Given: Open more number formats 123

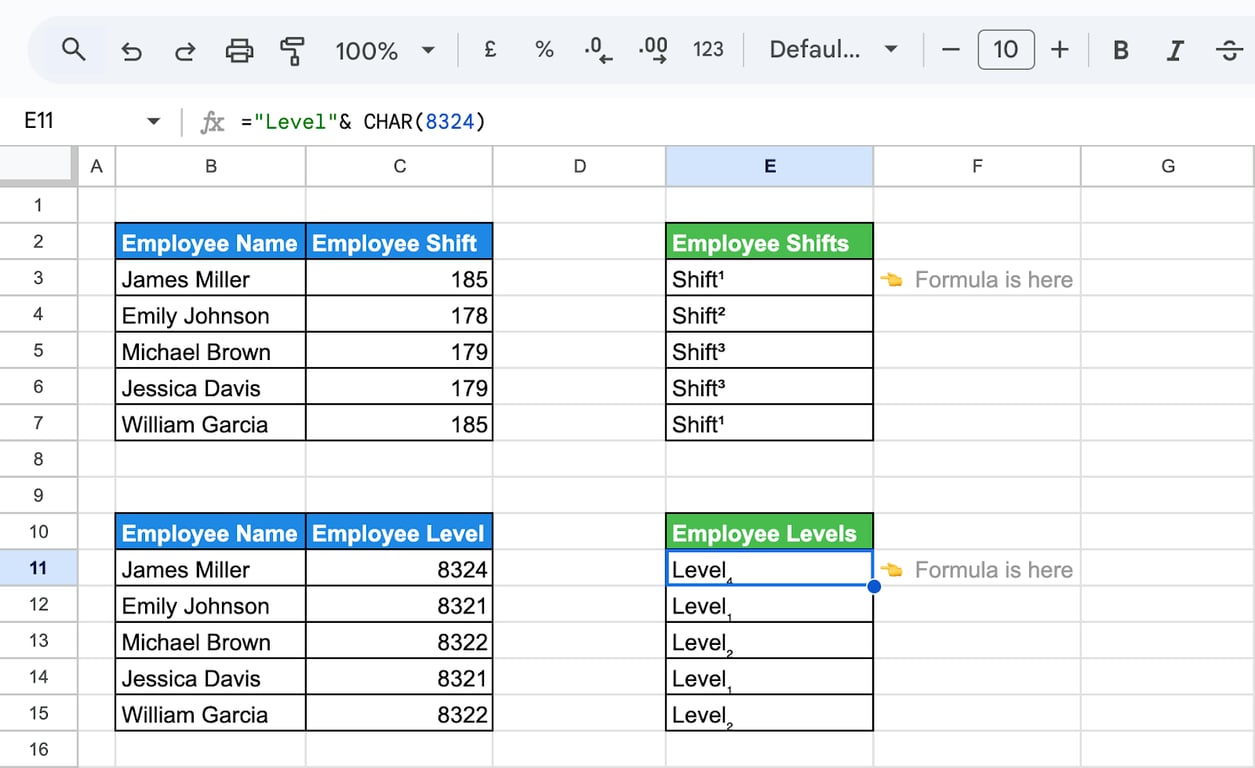Looking at the screenshot, I should pos(708,49).
